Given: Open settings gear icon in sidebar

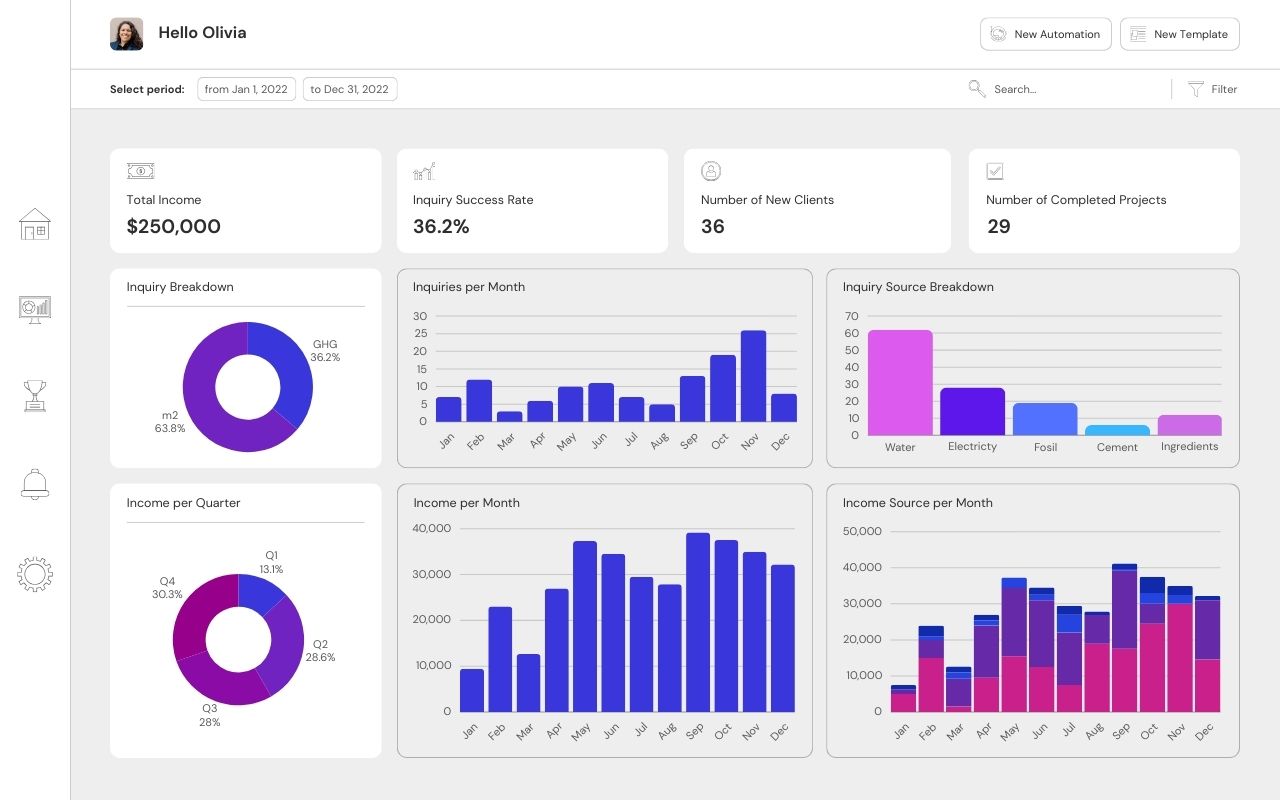Looking at the screenshot, I should pos(35,574).
